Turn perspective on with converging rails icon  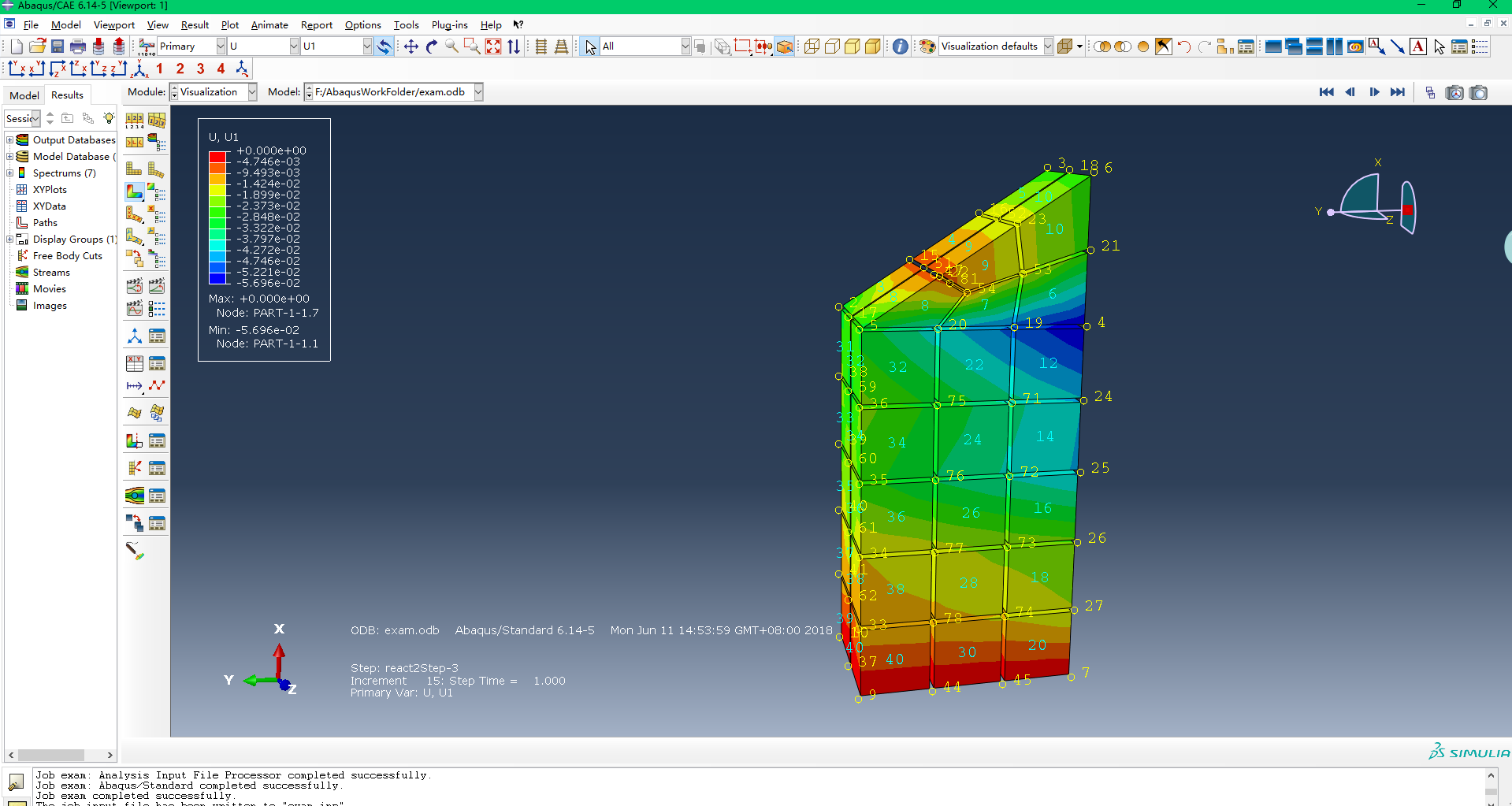click(x=562, y=46)
